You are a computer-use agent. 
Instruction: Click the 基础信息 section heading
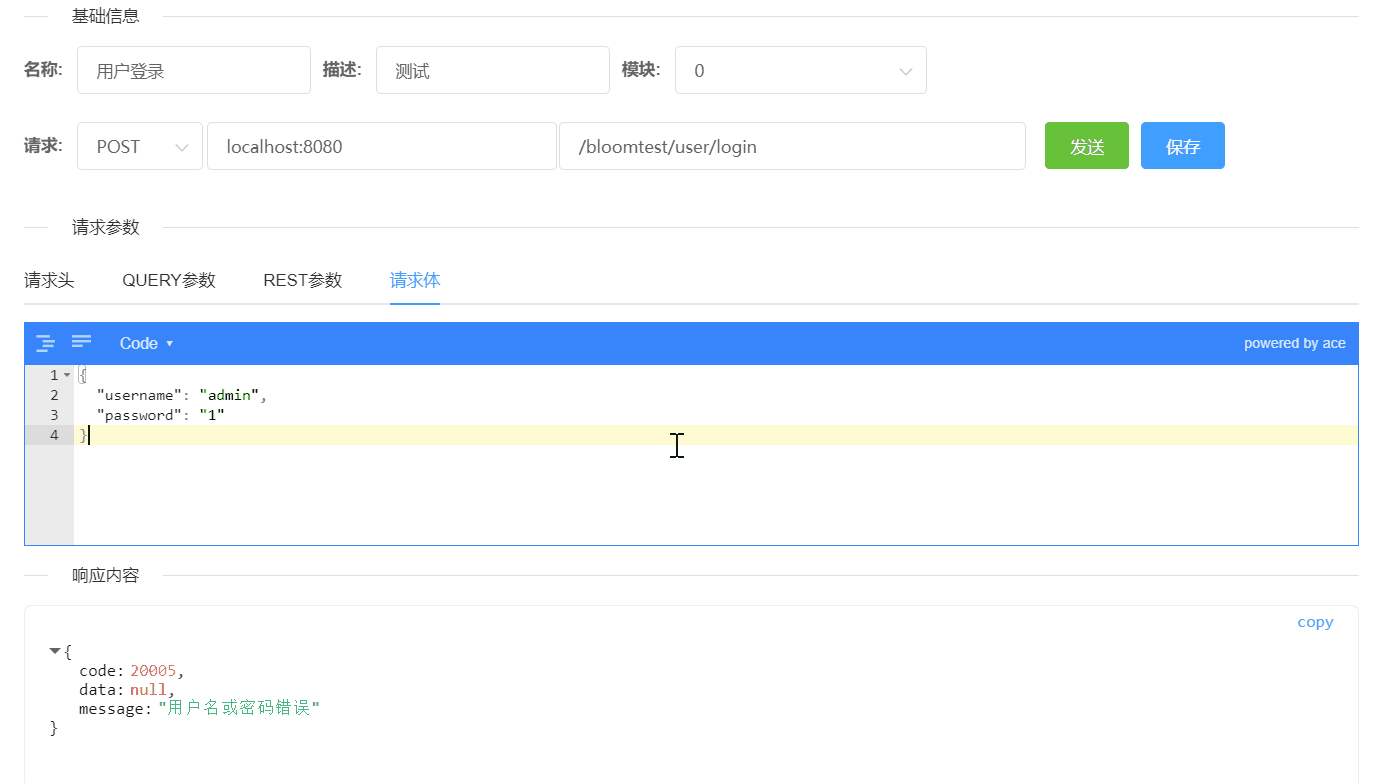click(x=106, y=16)
